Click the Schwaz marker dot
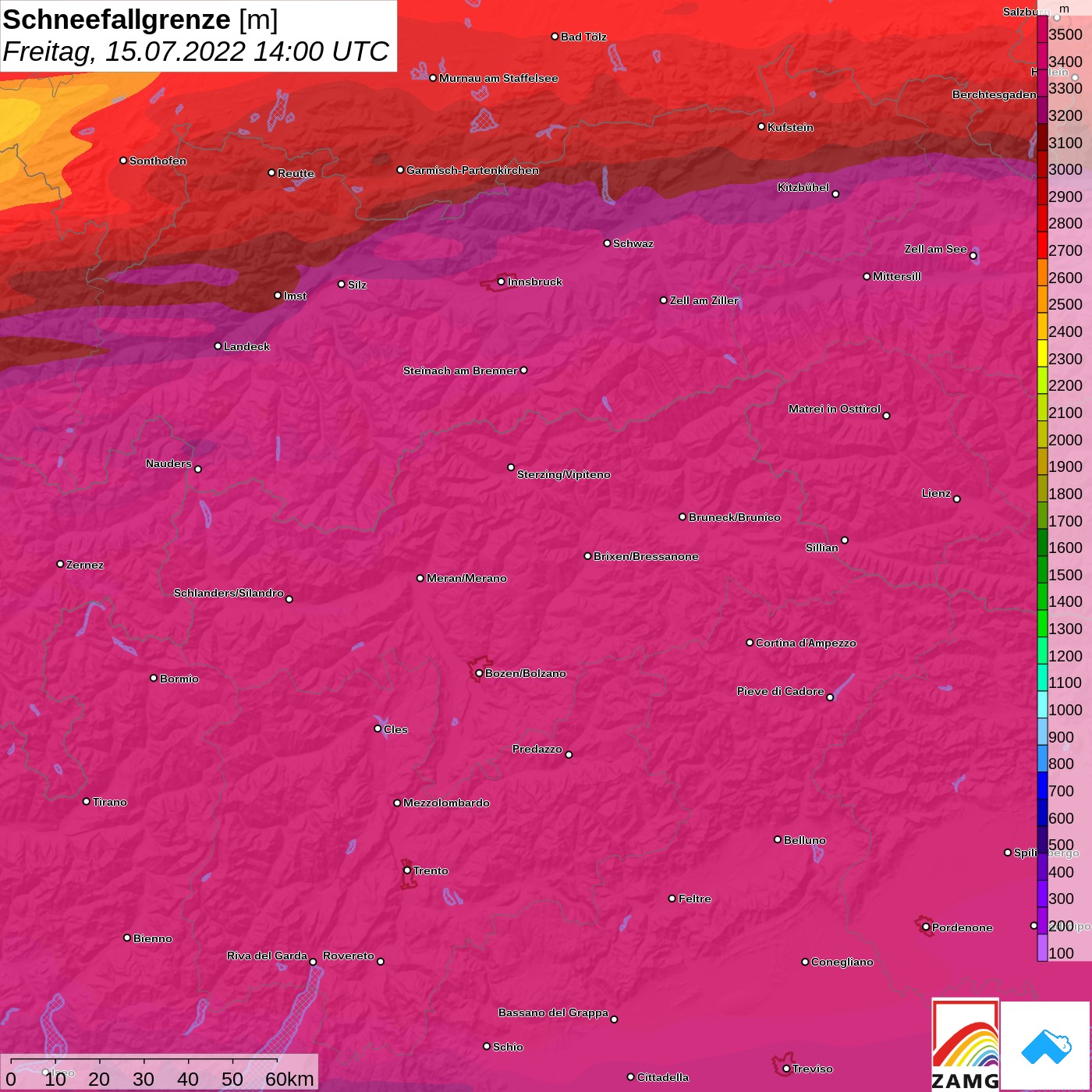Screen dimensions: 1092x1092 (607, 243)
